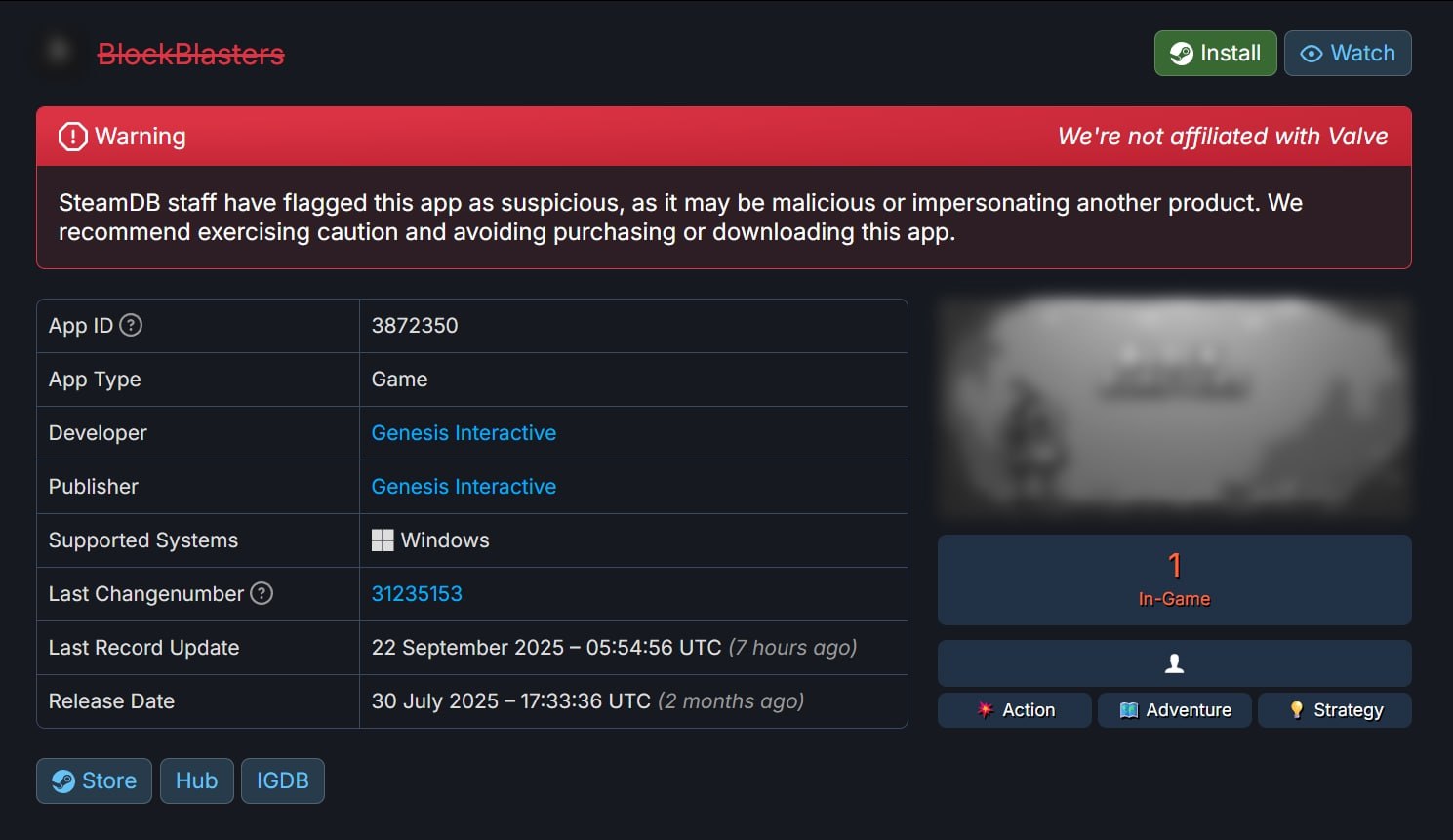Click the 1 In-Game counter panel
Viewport: 1453px width, 840px height.
(1174, 580)
